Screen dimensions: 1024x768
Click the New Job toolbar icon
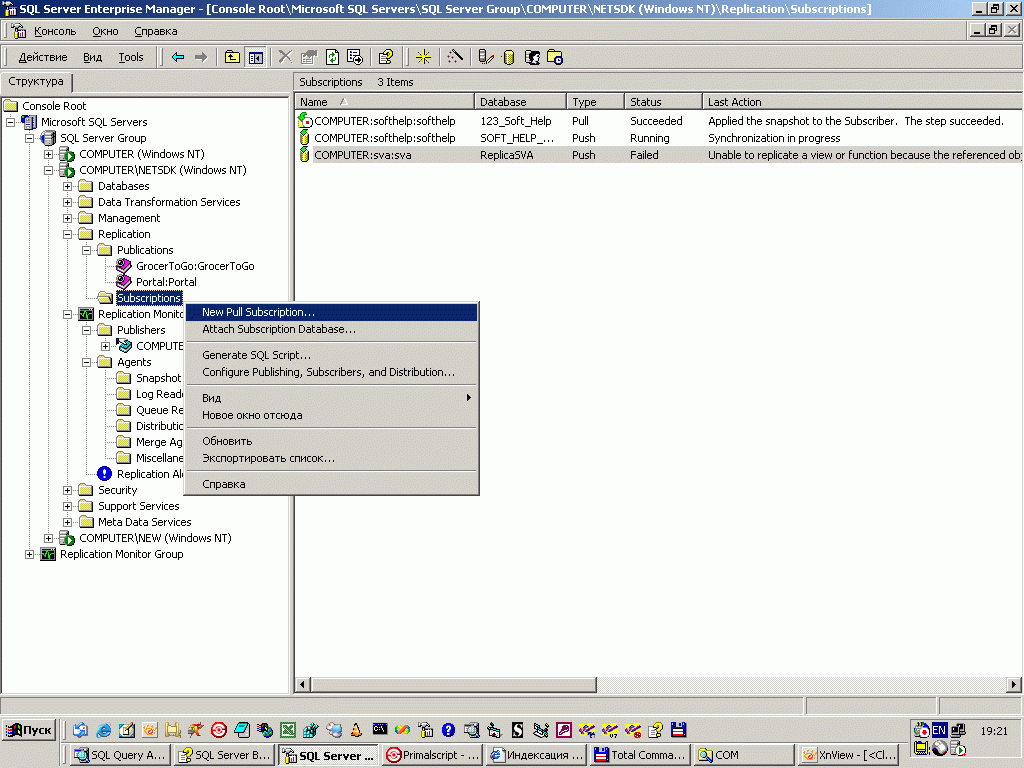pos(555,57)
